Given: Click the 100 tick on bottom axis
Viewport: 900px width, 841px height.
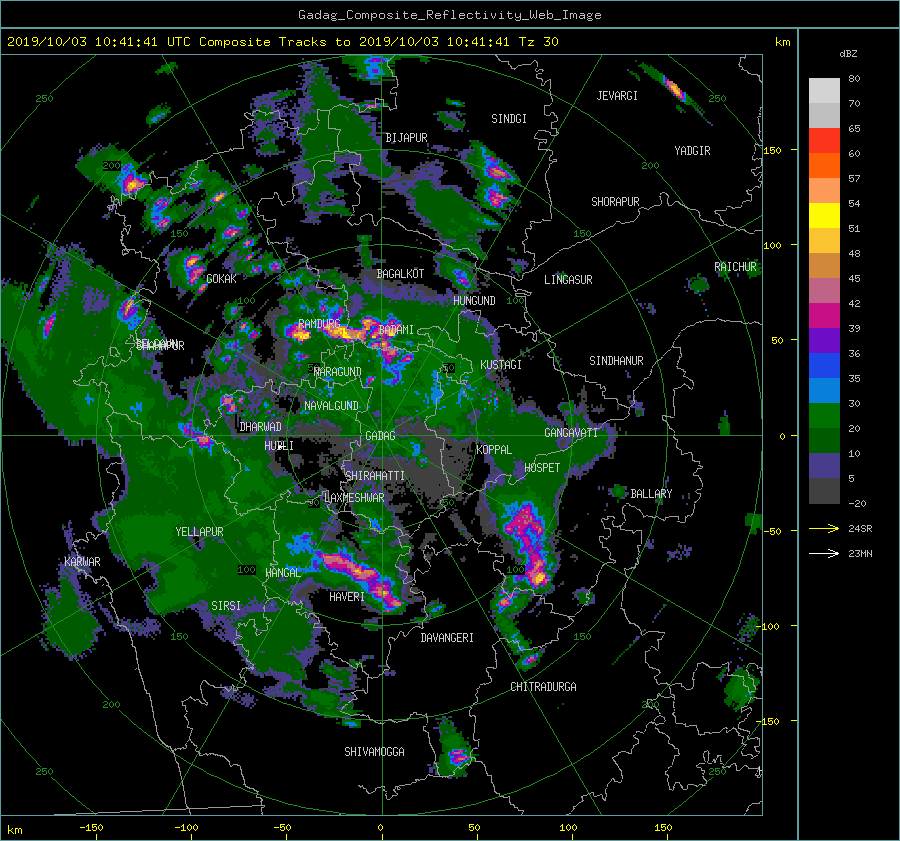Looking at the screenshot, I should [x=568, y=827].
